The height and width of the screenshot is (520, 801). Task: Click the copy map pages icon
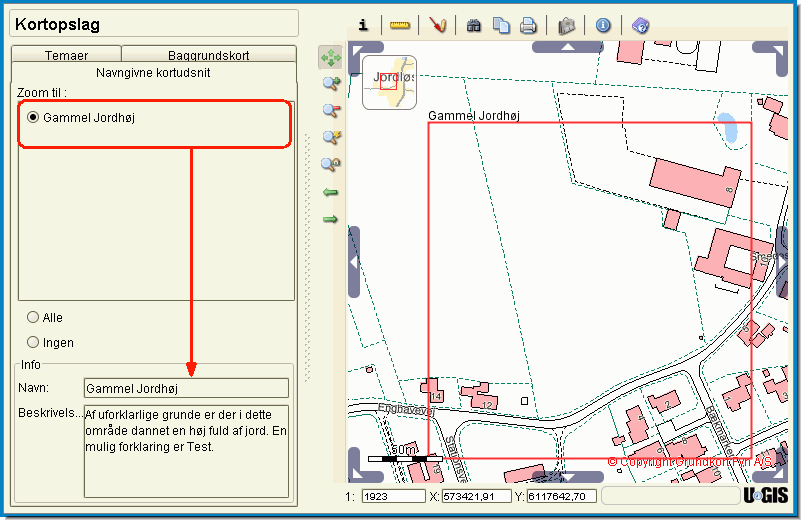click(x=501, y=26)
